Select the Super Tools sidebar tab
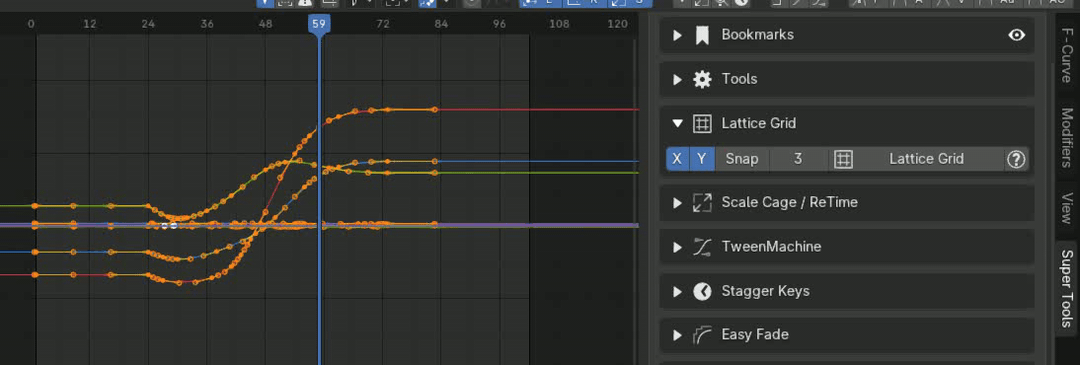The image size is (1080, 365). (x=1067, y=289)
